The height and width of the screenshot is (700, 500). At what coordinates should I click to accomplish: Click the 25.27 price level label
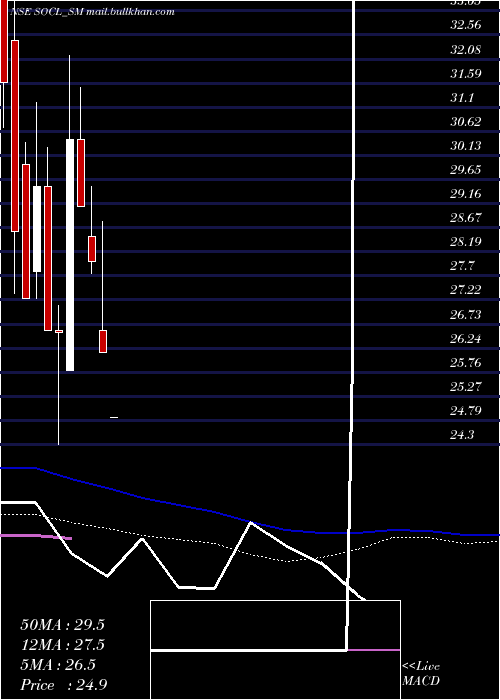pyautogui.click(x=466, y=387)
